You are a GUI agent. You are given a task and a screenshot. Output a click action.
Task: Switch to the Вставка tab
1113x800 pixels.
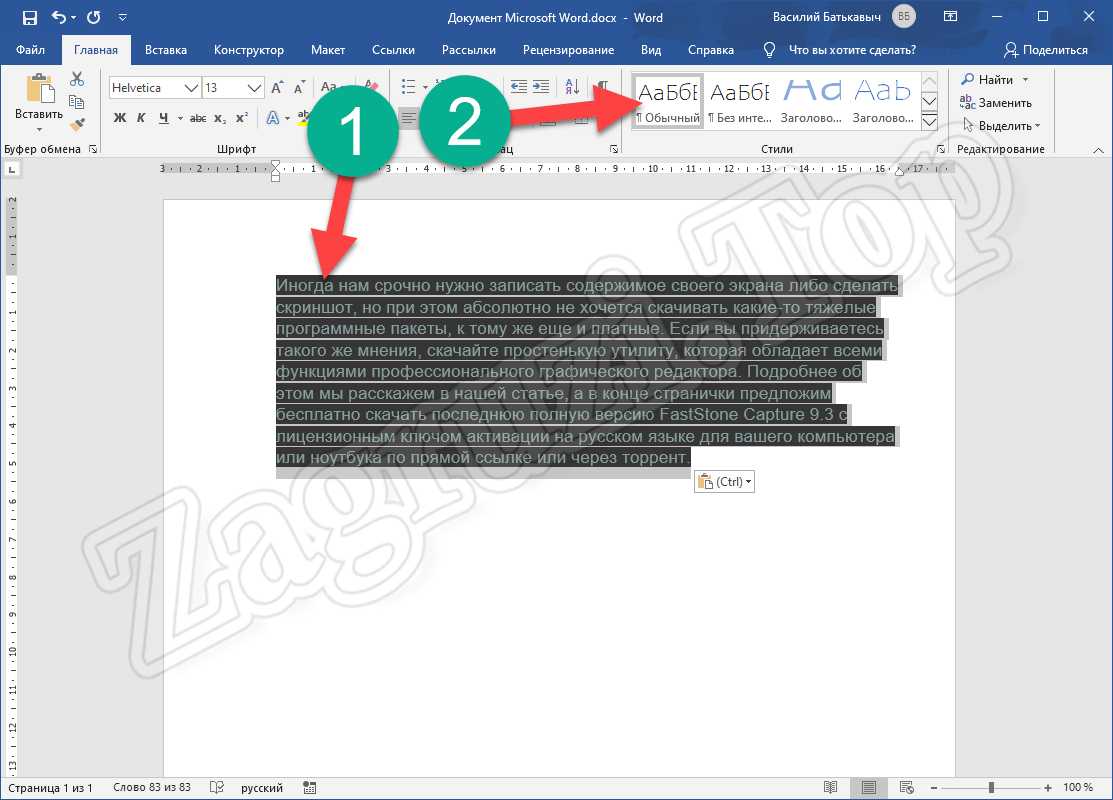166,50
